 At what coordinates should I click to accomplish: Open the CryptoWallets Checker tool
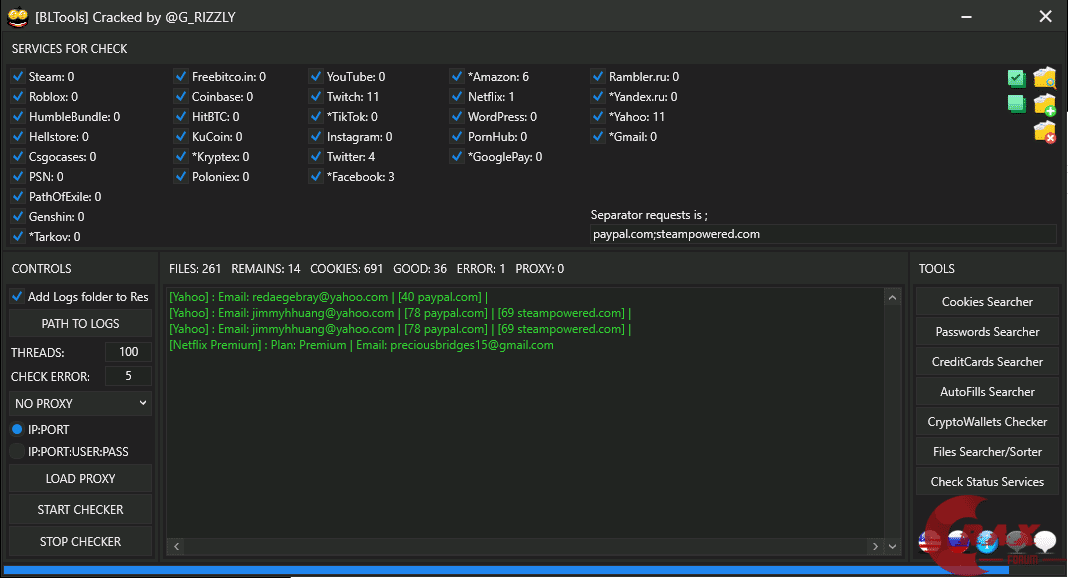987,421
